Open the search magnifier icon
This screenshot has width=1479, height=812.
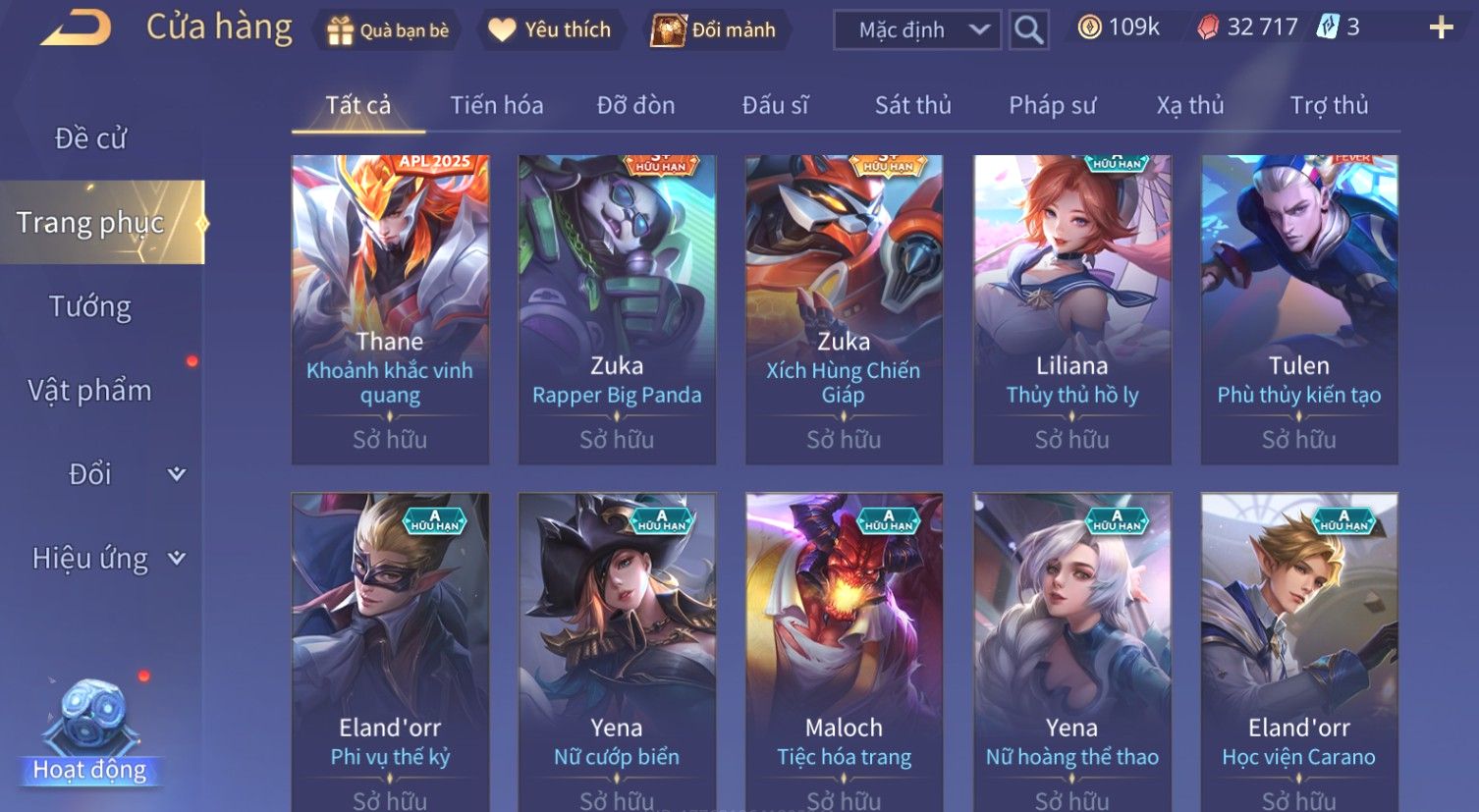pos(1028,30)
